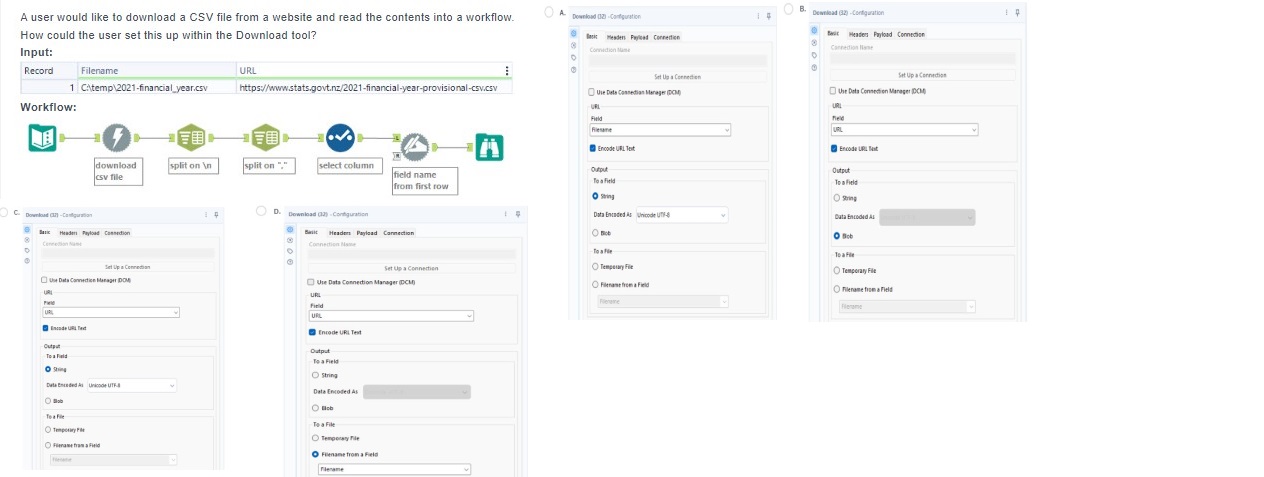Pin the option D configuration panel
This screenshot has height=477, width=1264.
[518, 214]
